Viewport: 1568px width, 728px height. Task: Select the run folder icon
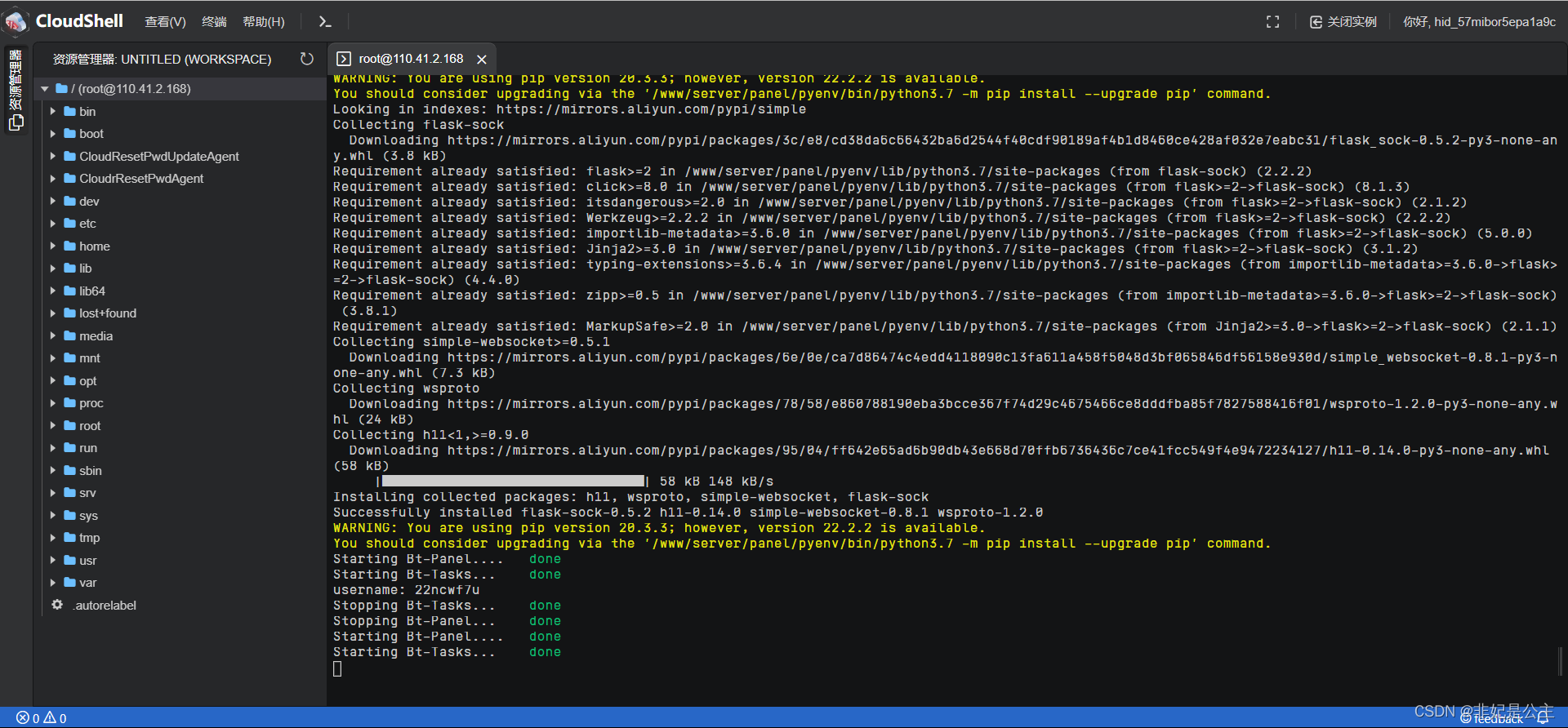[x=70, y=448]
